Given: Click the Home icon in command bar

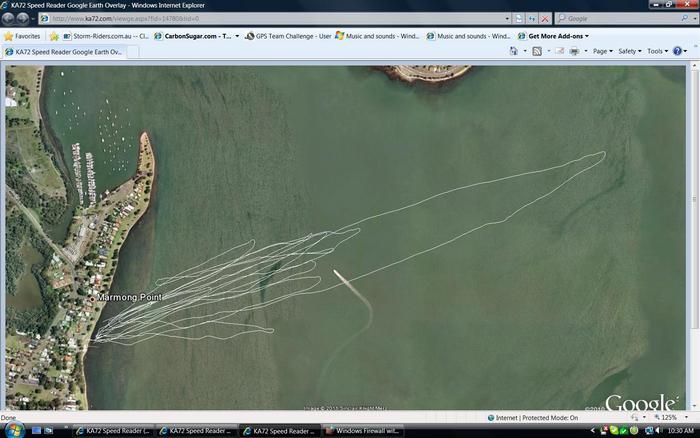Looking at the screenshot, I should tap(514, 51).
